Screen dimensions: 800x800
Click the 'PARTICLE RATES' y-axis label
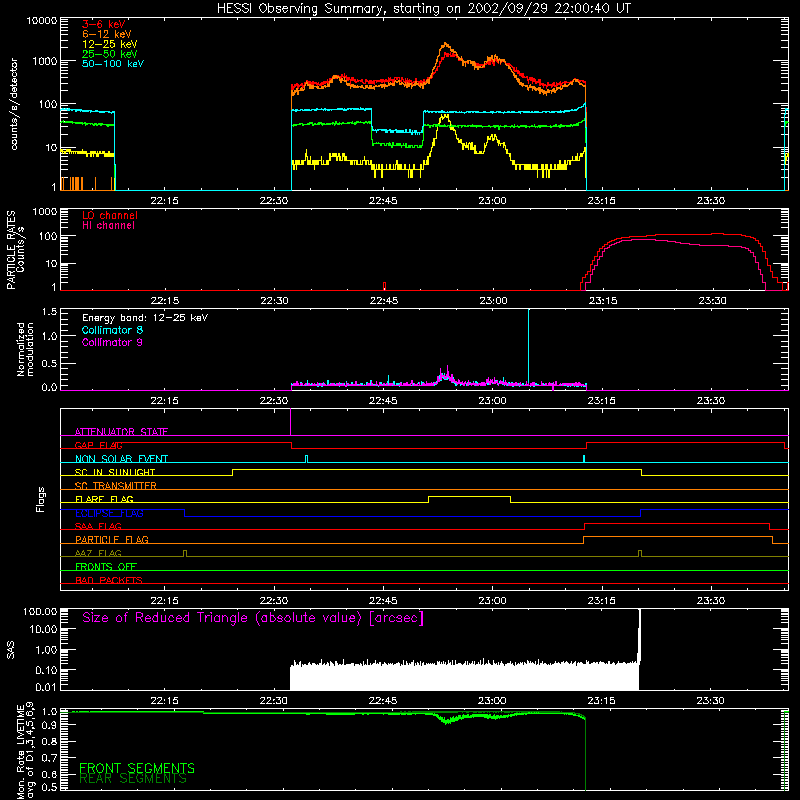[x=11, y=250]
